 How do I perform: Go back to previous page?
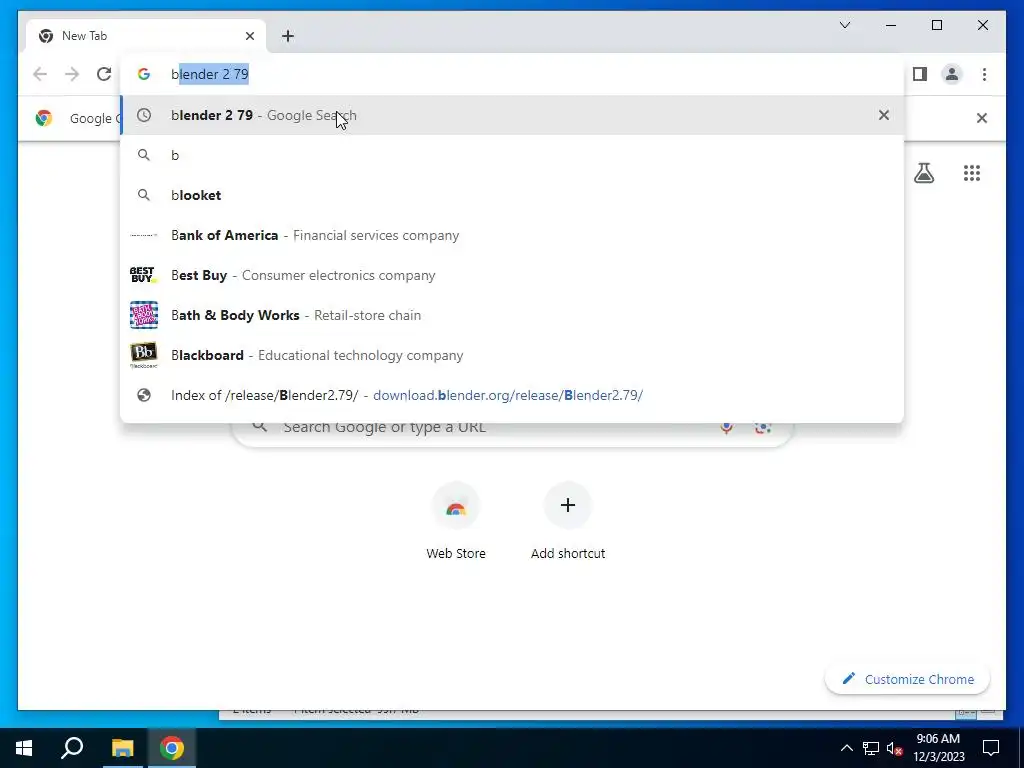40,74
